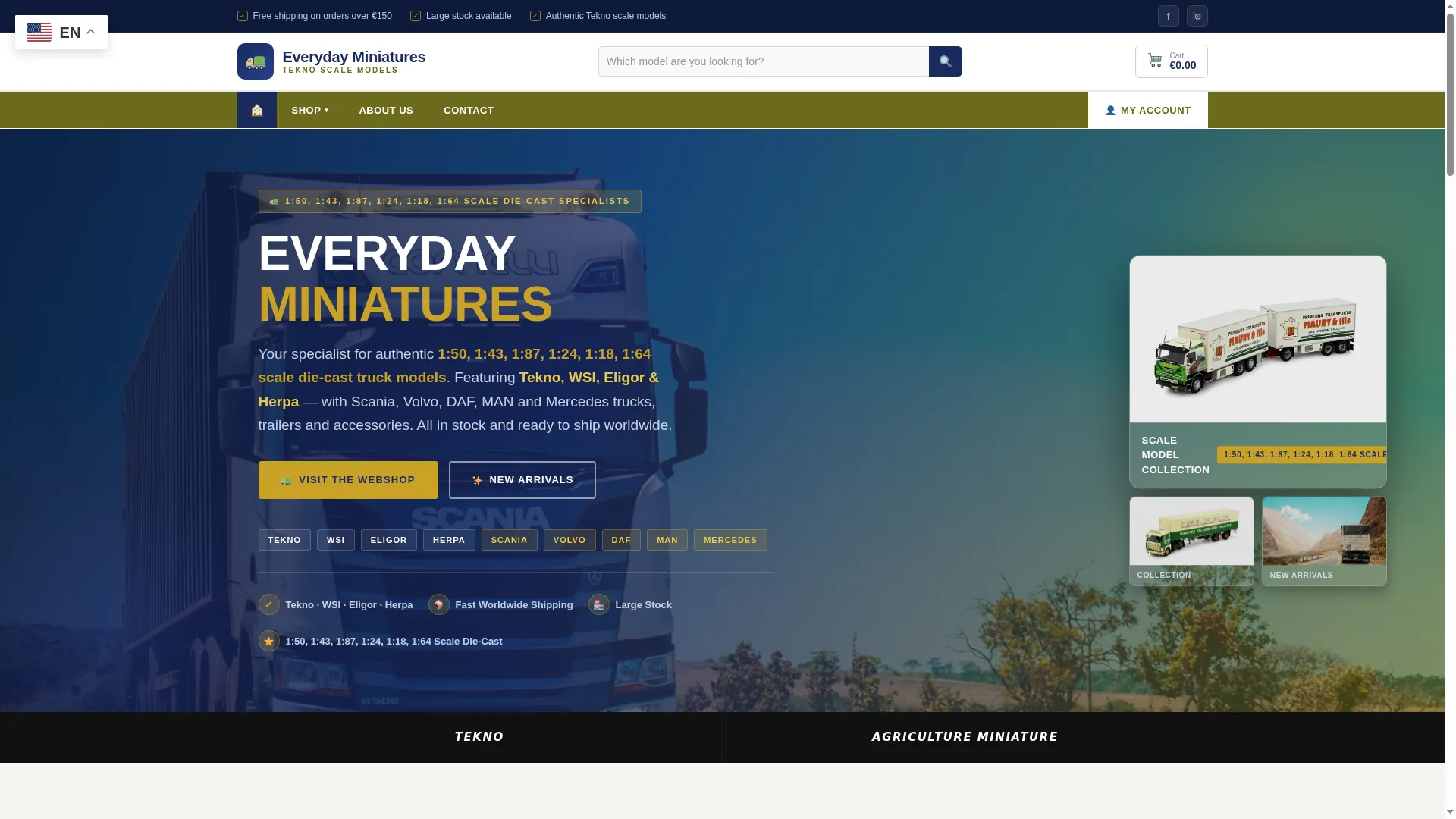Open the CONTACT menu item
The width and height of the screenshot is (1456, 819).
pos(469,110)
